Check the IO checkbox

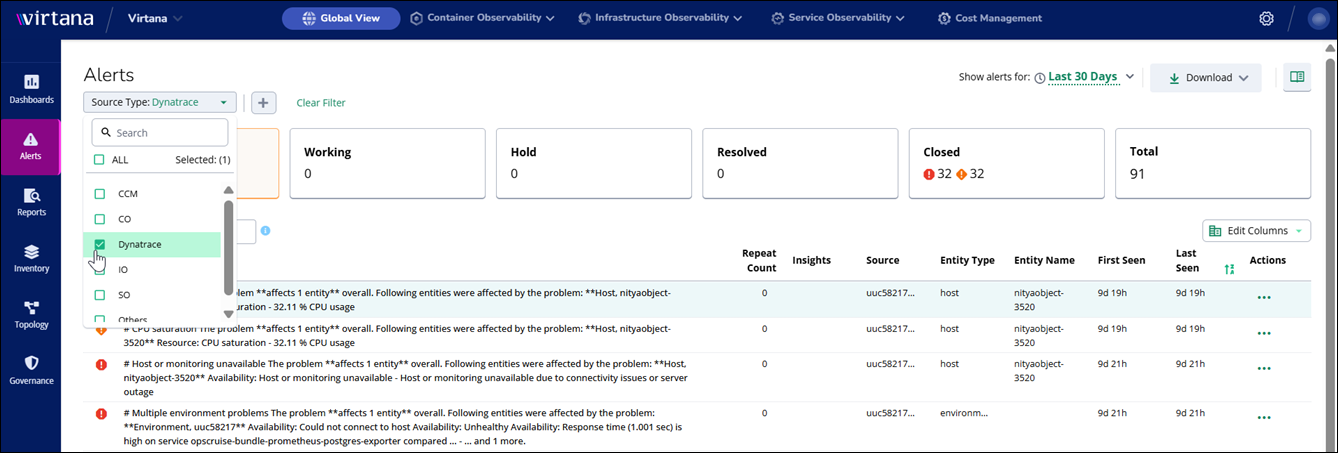pyautogui.click(x=99, y=270)
